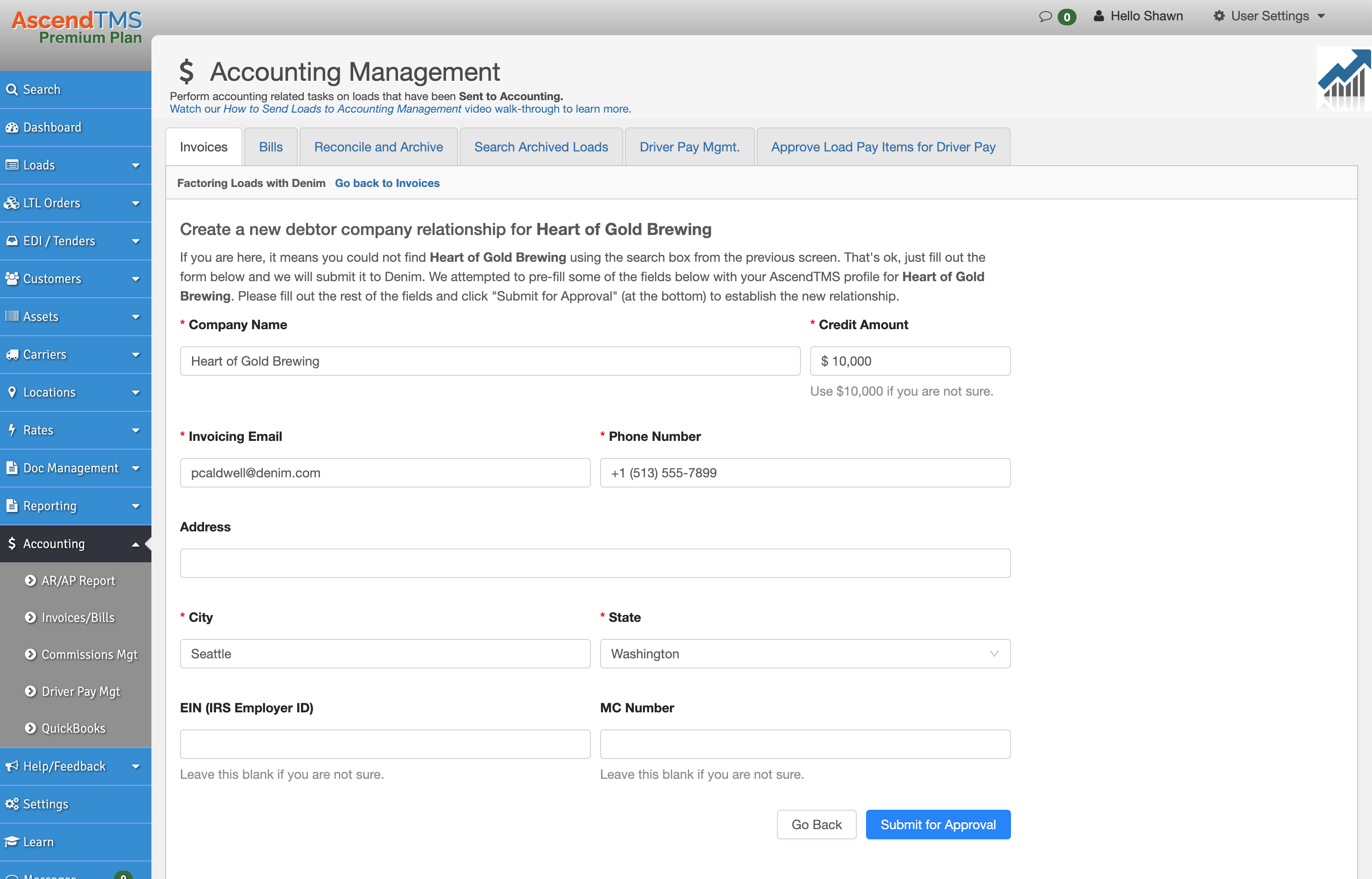Click the User Settings gear icon
This screenshot has height=879, width=1372.
1219,16
